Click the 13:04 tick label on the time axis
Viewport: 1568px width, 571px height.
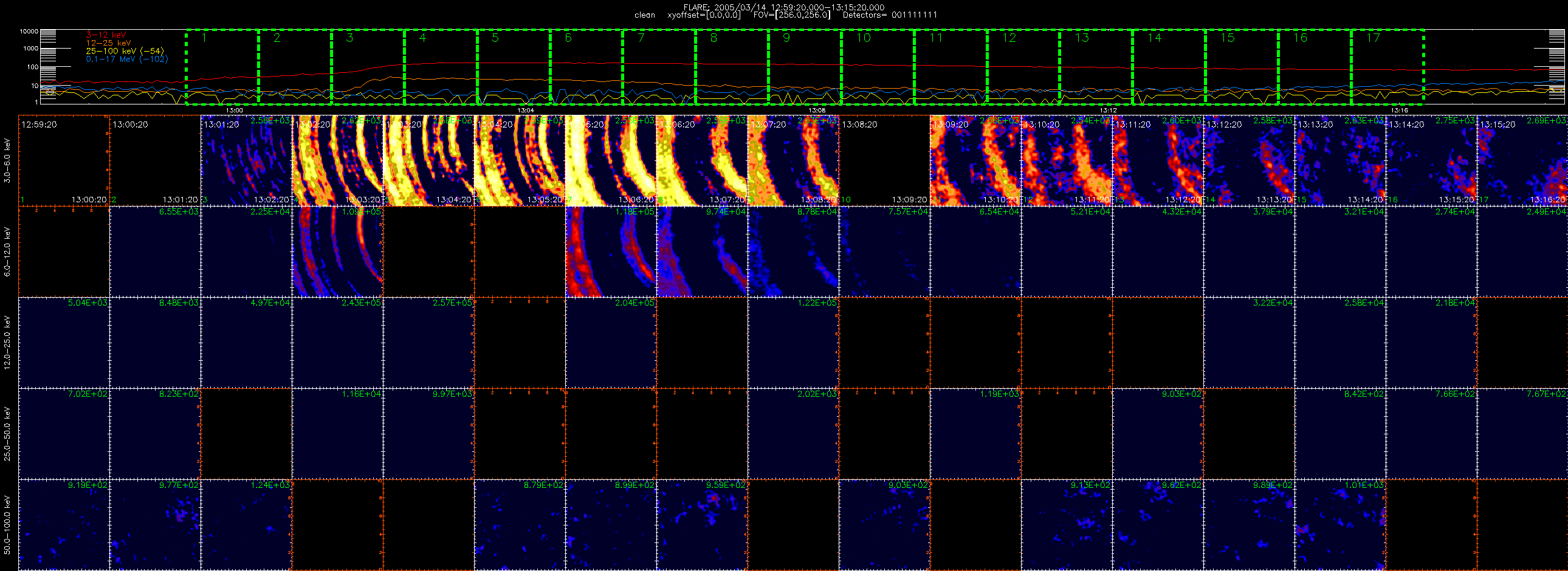525,110
